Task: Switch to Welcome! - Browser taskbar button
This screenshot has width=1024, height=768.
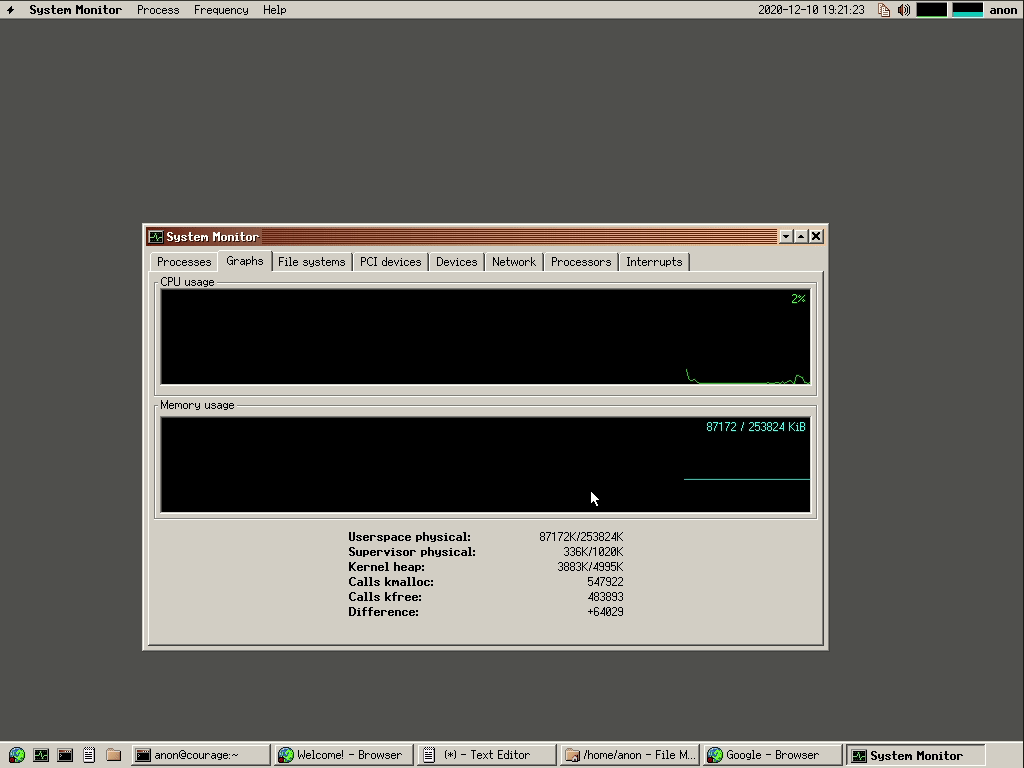Action: click(344, 756)
